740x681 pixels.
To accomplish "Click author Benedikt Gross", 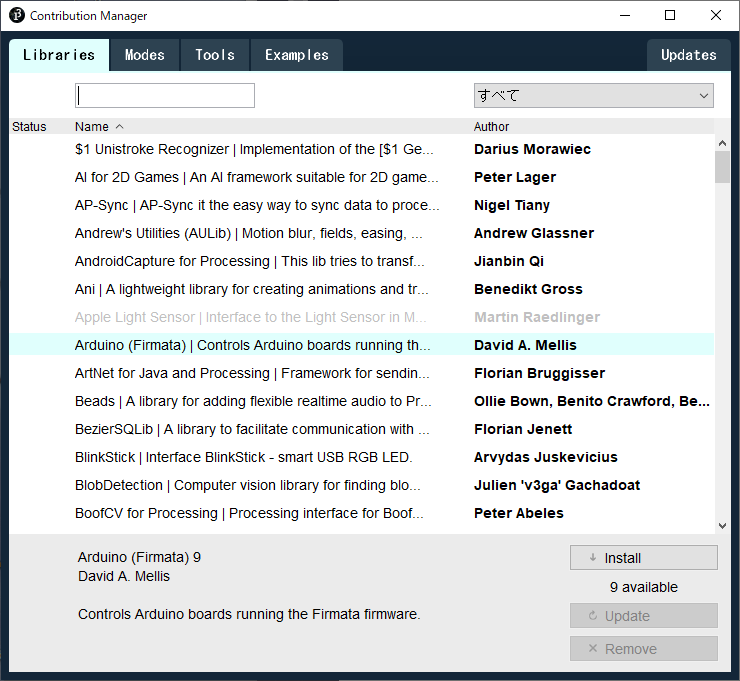I will click(528, 289).
